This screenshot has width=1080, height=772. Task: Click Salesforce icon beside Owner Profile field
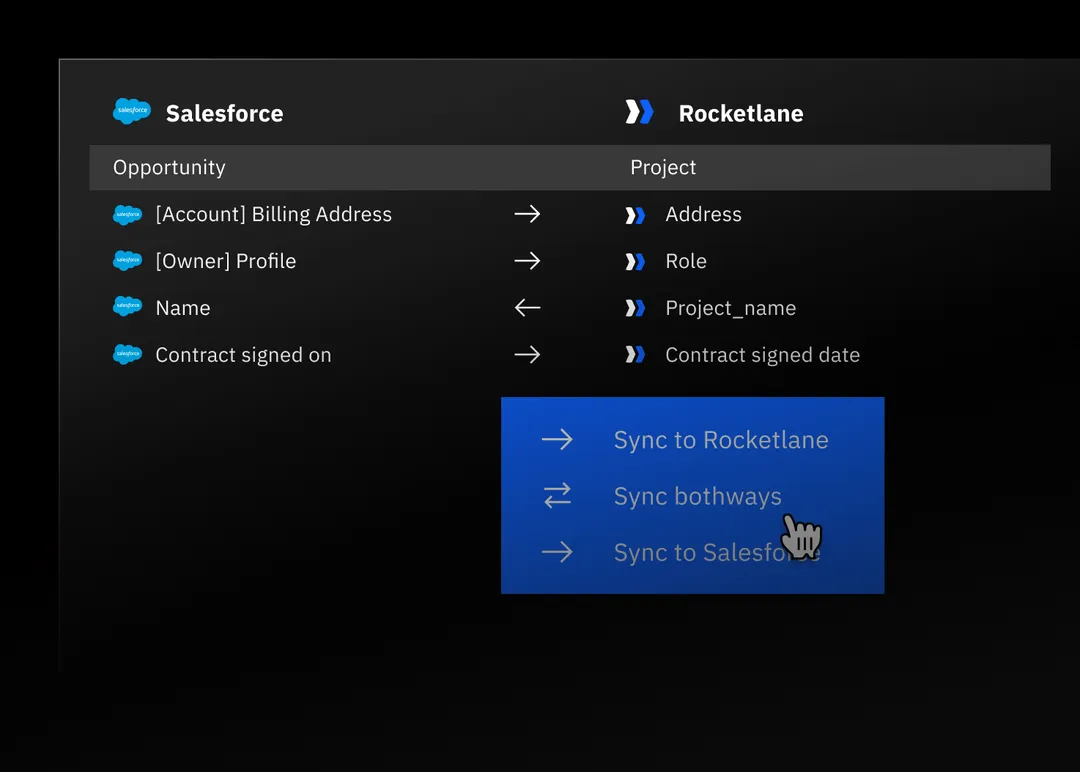[x=127, y=261]
